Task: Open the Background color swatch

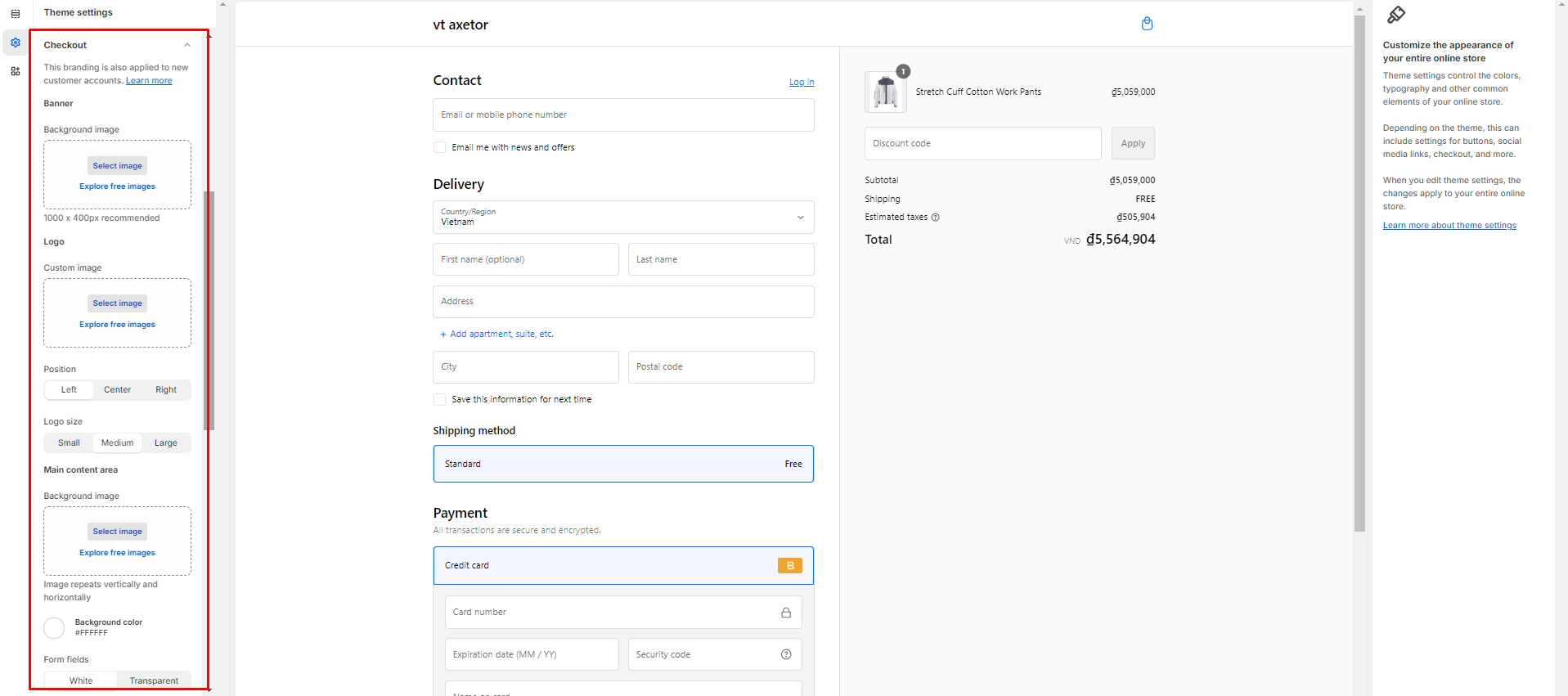Action: (x=54, y=628)
